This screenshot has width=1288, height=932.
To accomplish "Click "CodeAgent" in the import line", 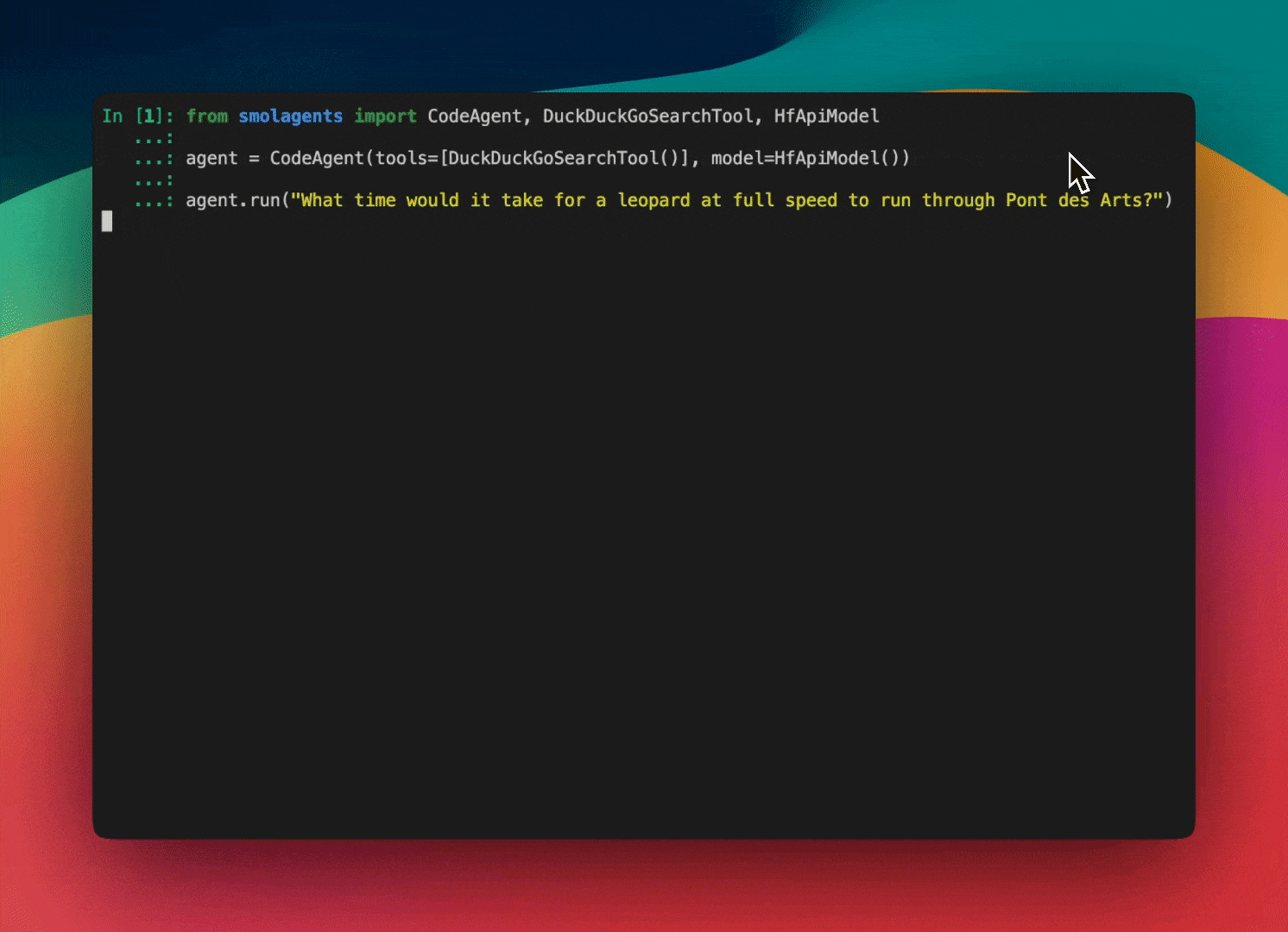I will coord(474,116).
